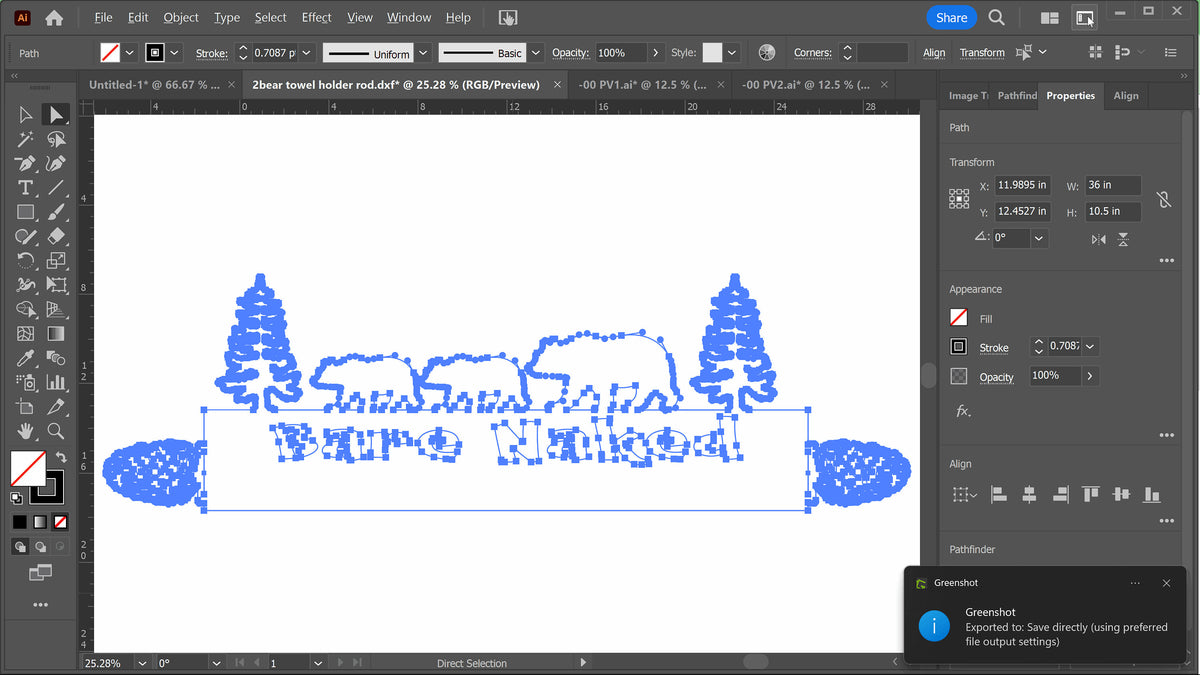Open the graphic Style dropdown
Image resolution: width=1200 pixels, height=675 pixels.
(x=732, y=53)
